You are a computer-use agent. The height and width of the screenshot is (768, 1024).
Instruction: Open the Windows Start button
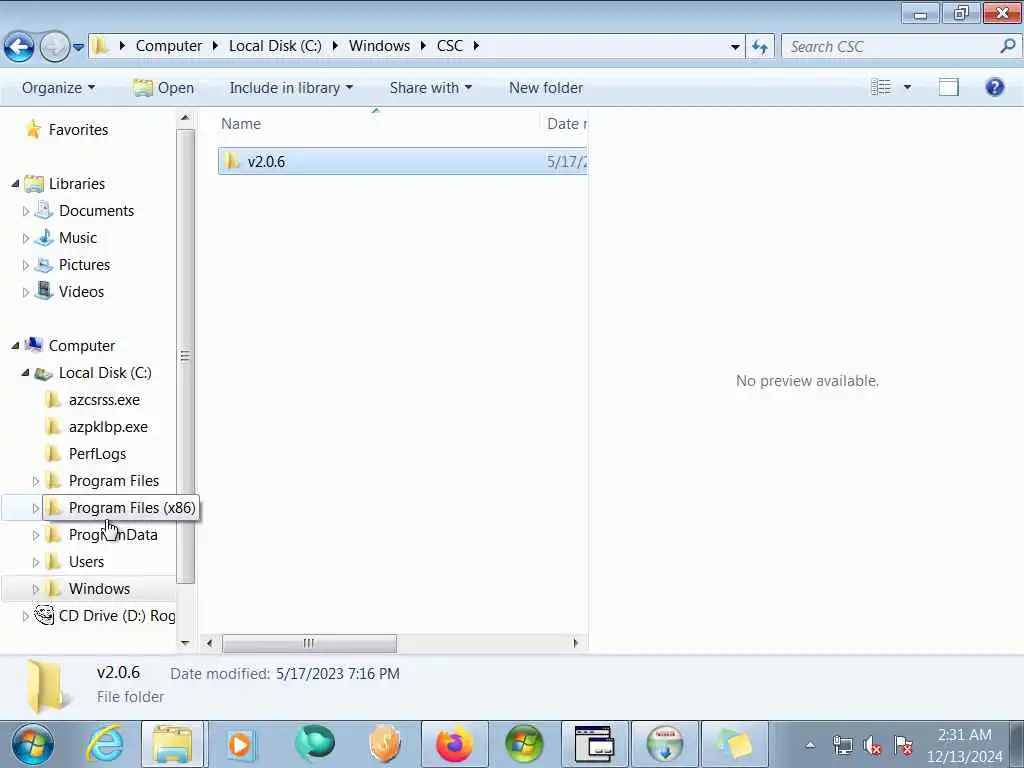pyautogui.click(x=33, y=744)
